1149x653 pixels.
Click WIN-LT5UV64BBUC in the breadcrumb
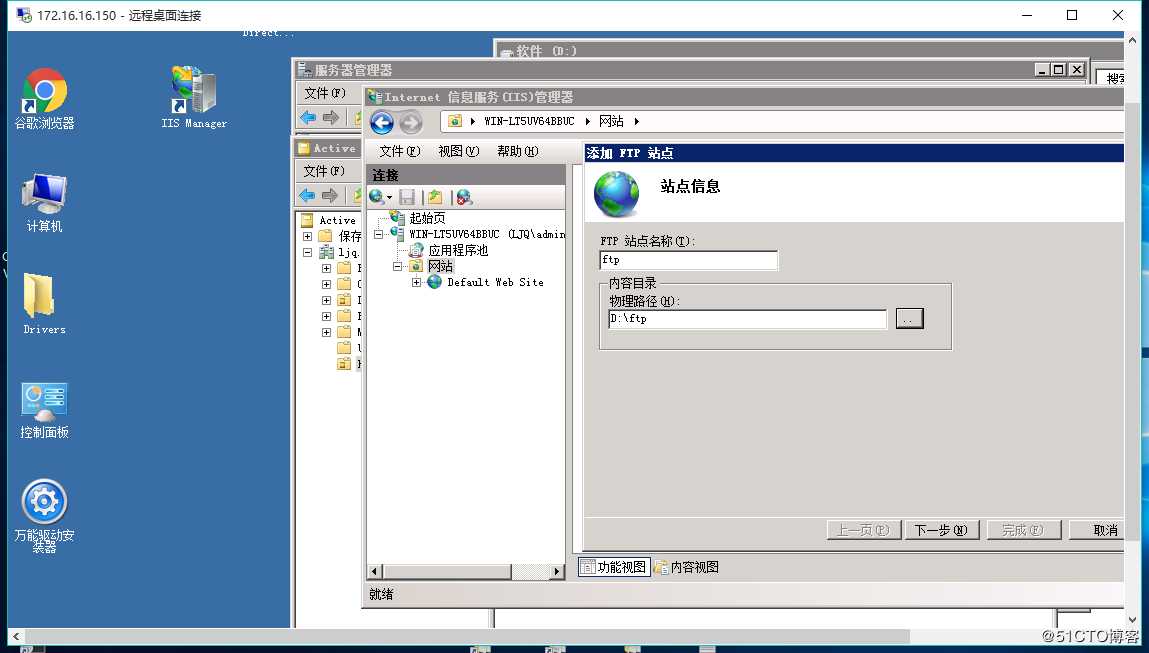click(529, 122)
